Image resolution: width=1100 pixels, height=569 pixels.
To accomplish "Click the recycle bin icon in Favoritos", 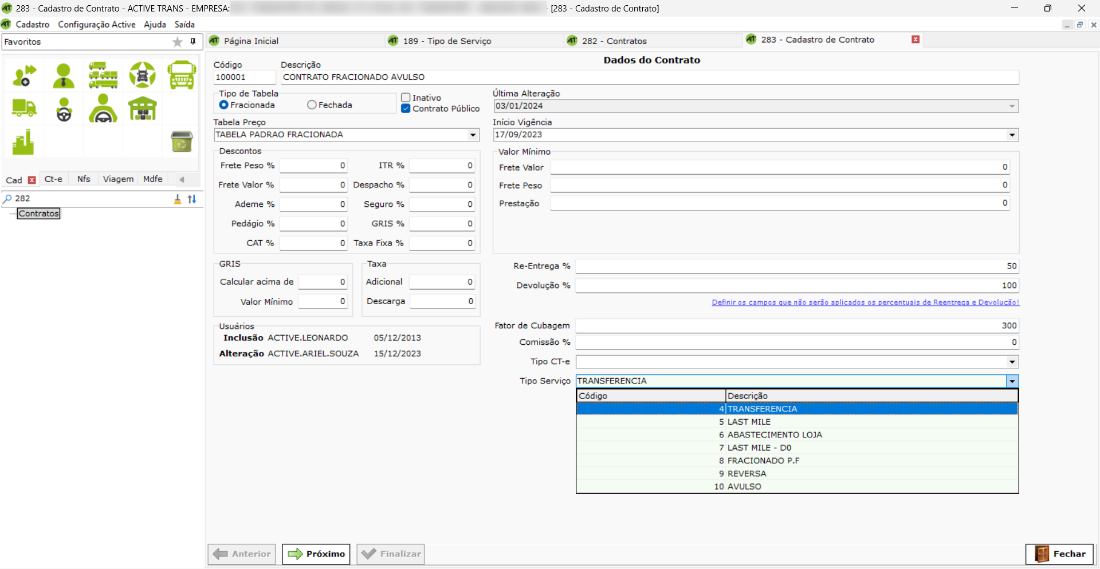I will [x=182, y=141].
